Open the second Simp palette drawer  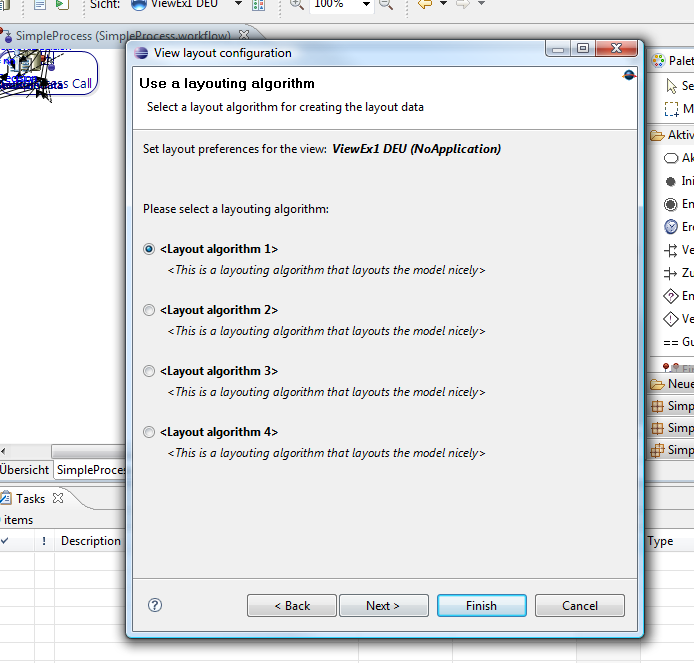coord(671,428)
